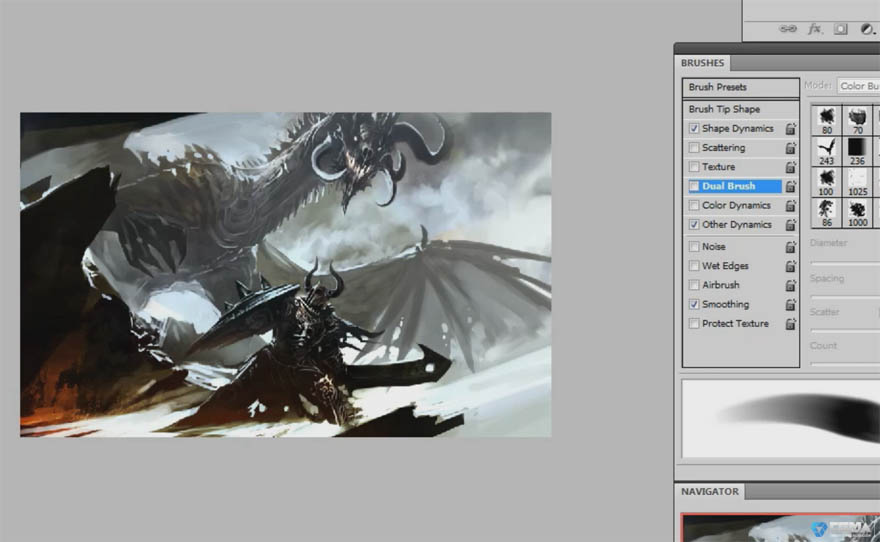Uncheck the Other Dynamics checkbox
The width and height of the screenshot is (880, 542).
[694, 224]
